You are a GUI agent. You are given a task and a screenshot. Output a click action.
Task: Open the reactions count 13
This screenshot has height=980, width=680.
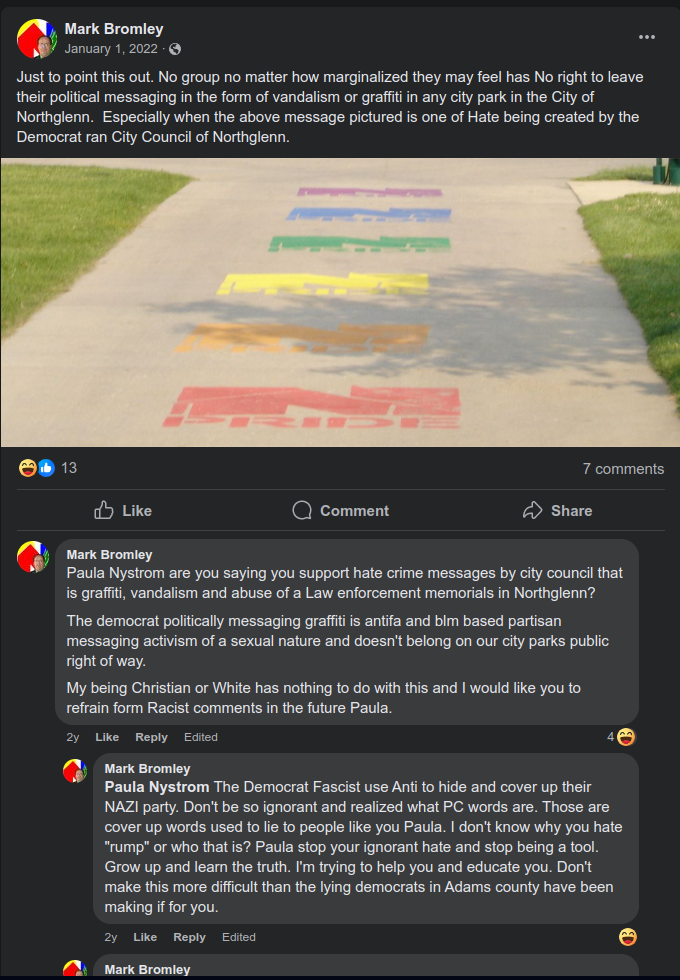point(69,468)
